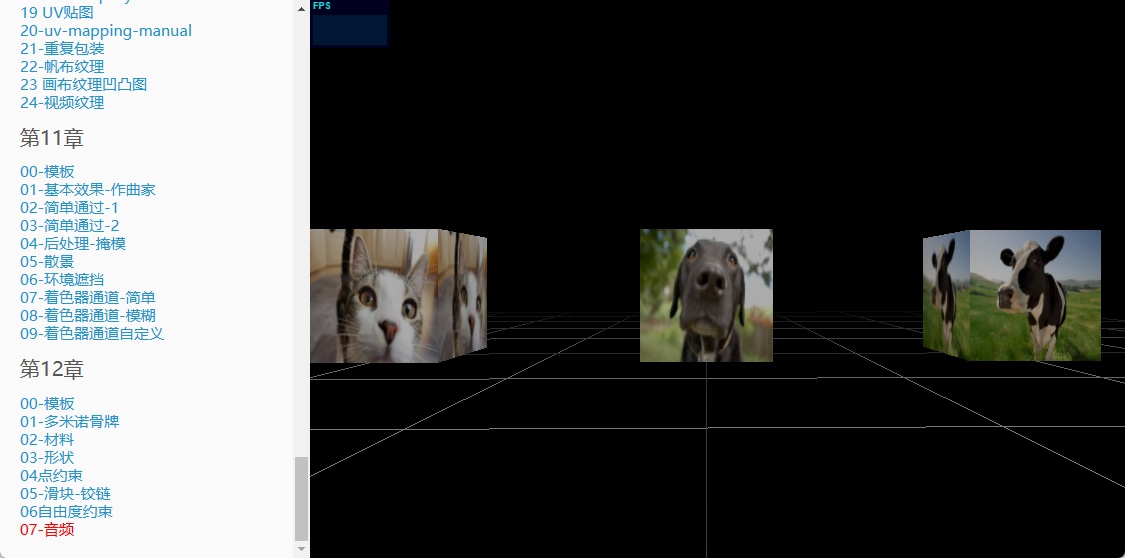Open the 05-散景 example
Image resolution: width=1125 pixels, height=558 pixels.
[x=47, y=262]
